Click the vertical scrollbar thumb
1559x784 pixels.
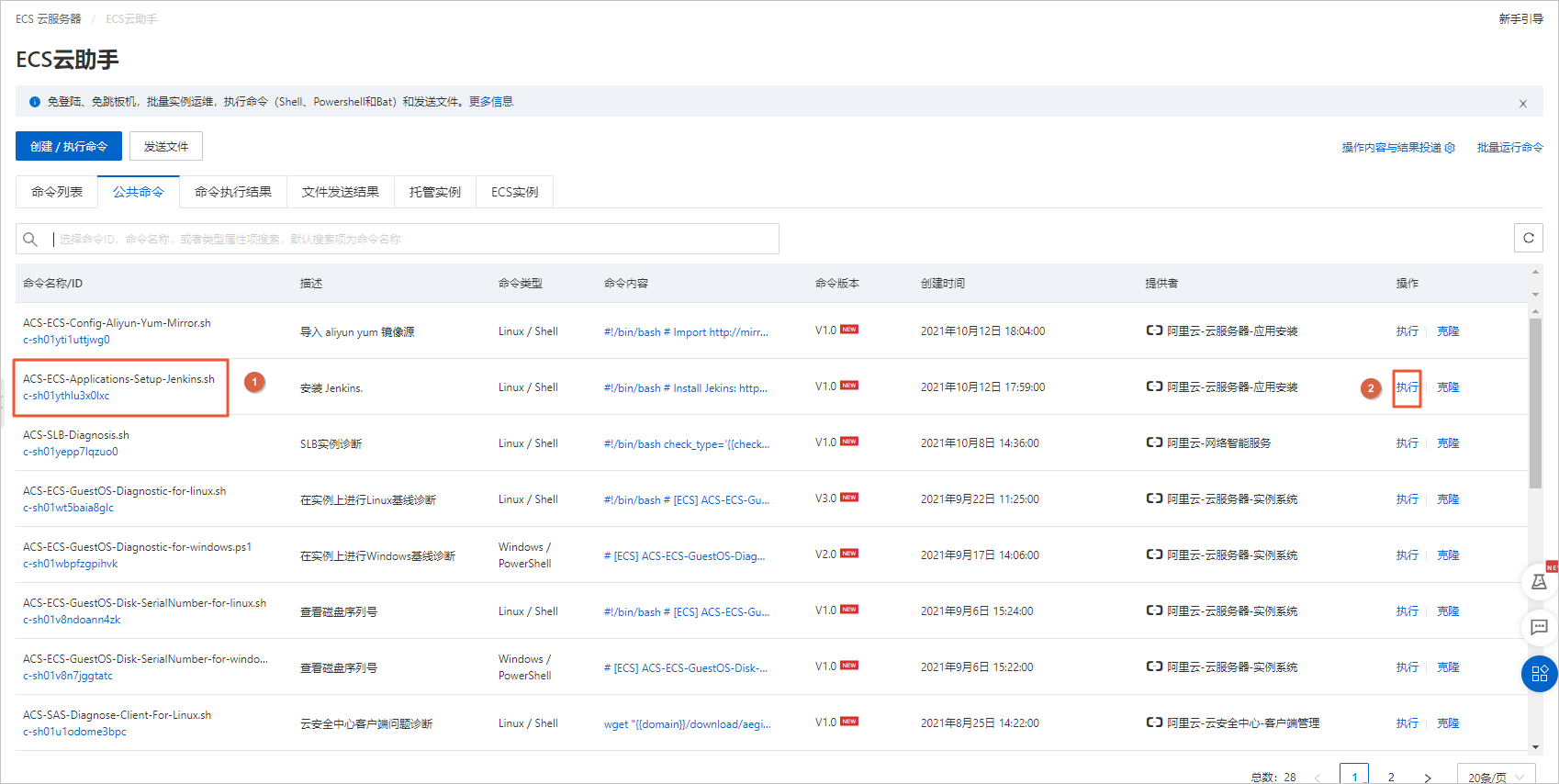1535,404
